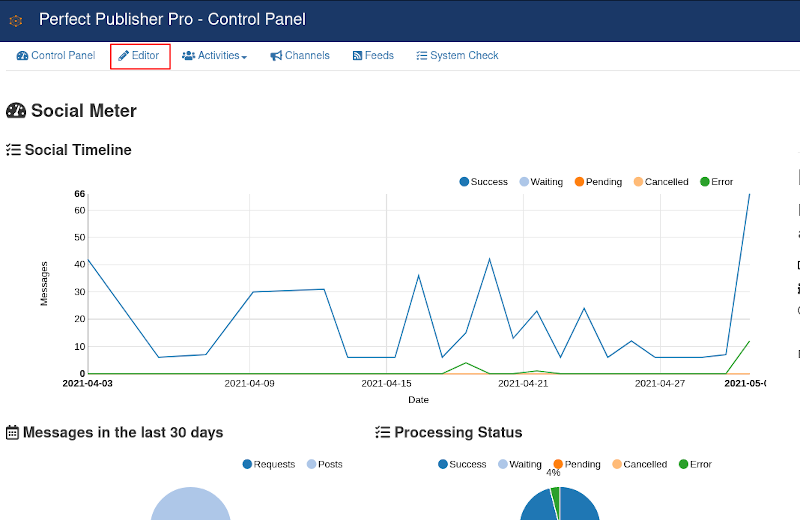Click the Processing Status checklist icon
This screenshot has width=800, height=520.
click(x=383, y=433)
